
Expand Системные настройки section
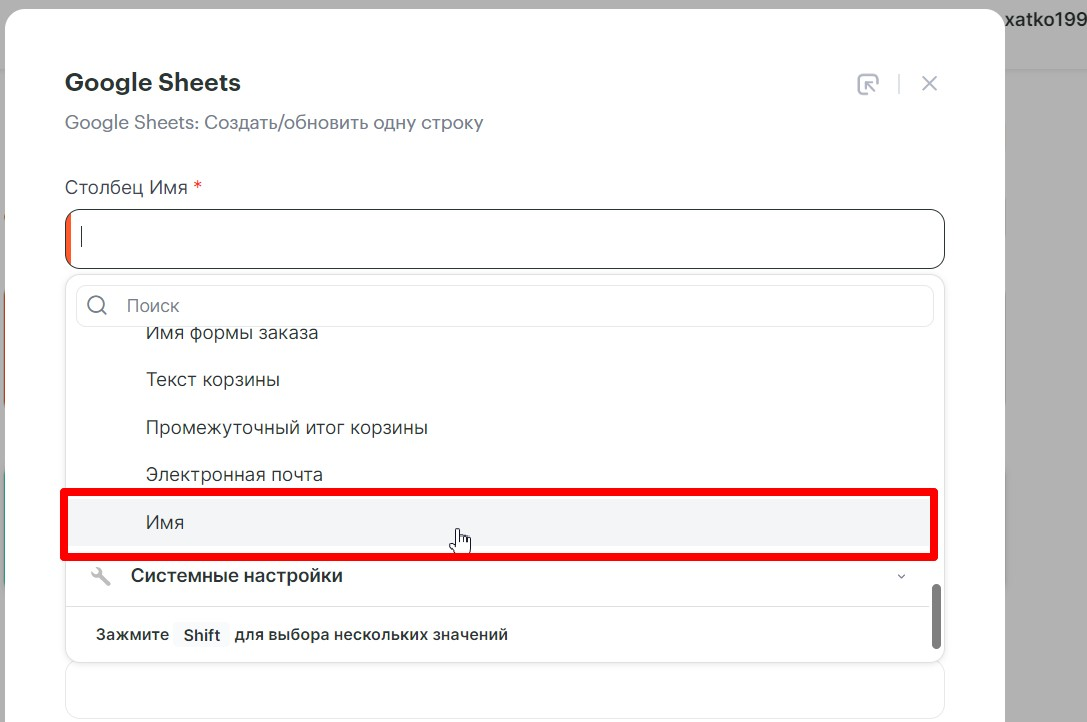pos(498,576)
